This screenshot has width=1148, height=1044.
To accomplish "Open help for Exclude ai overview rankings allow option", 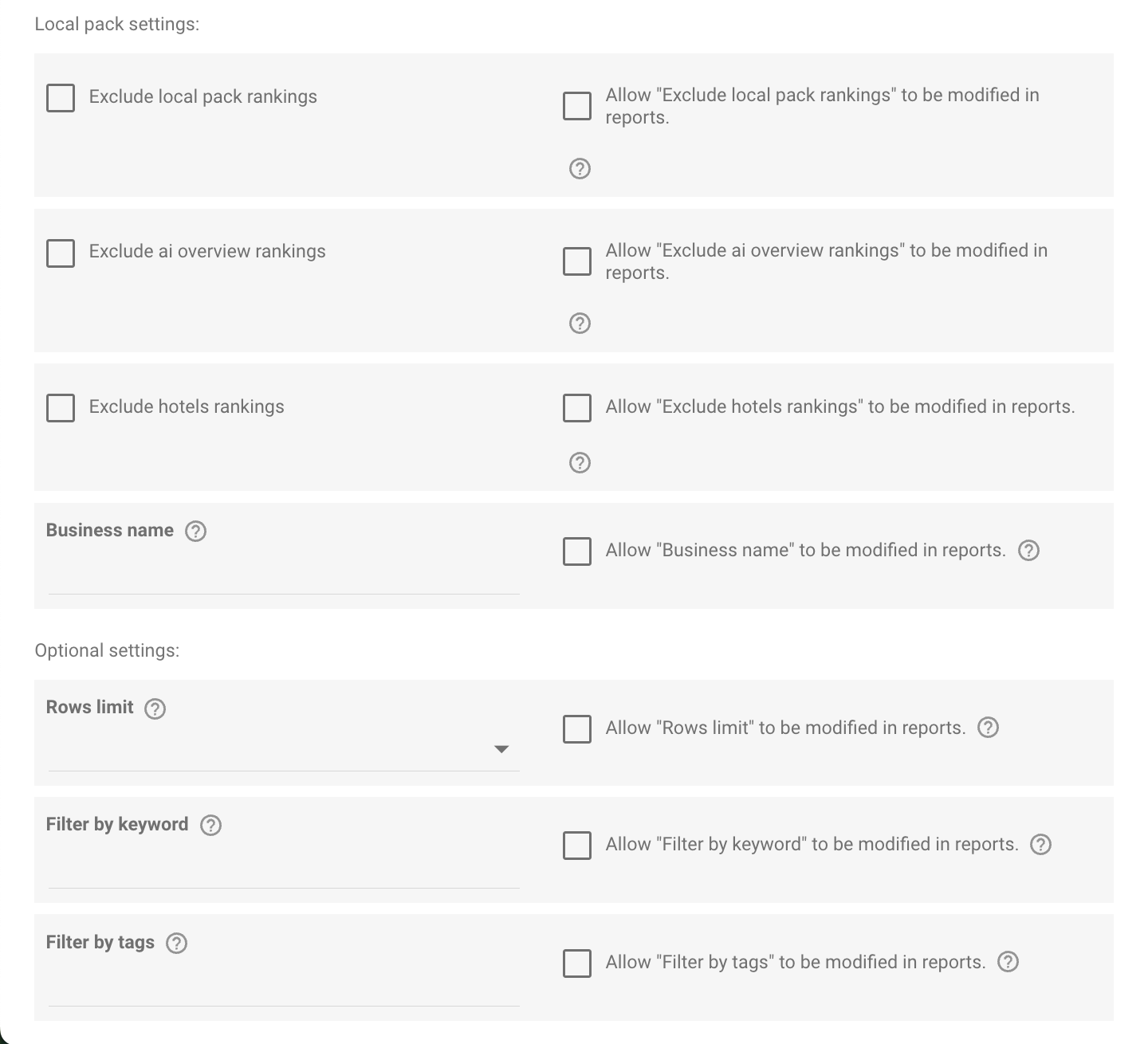I will [x=580, y=323].
